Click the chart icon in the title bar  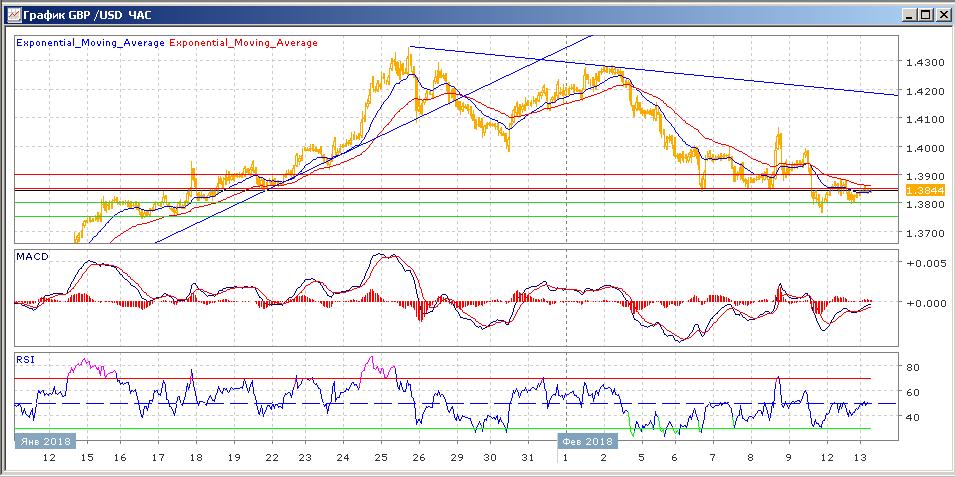11,14
